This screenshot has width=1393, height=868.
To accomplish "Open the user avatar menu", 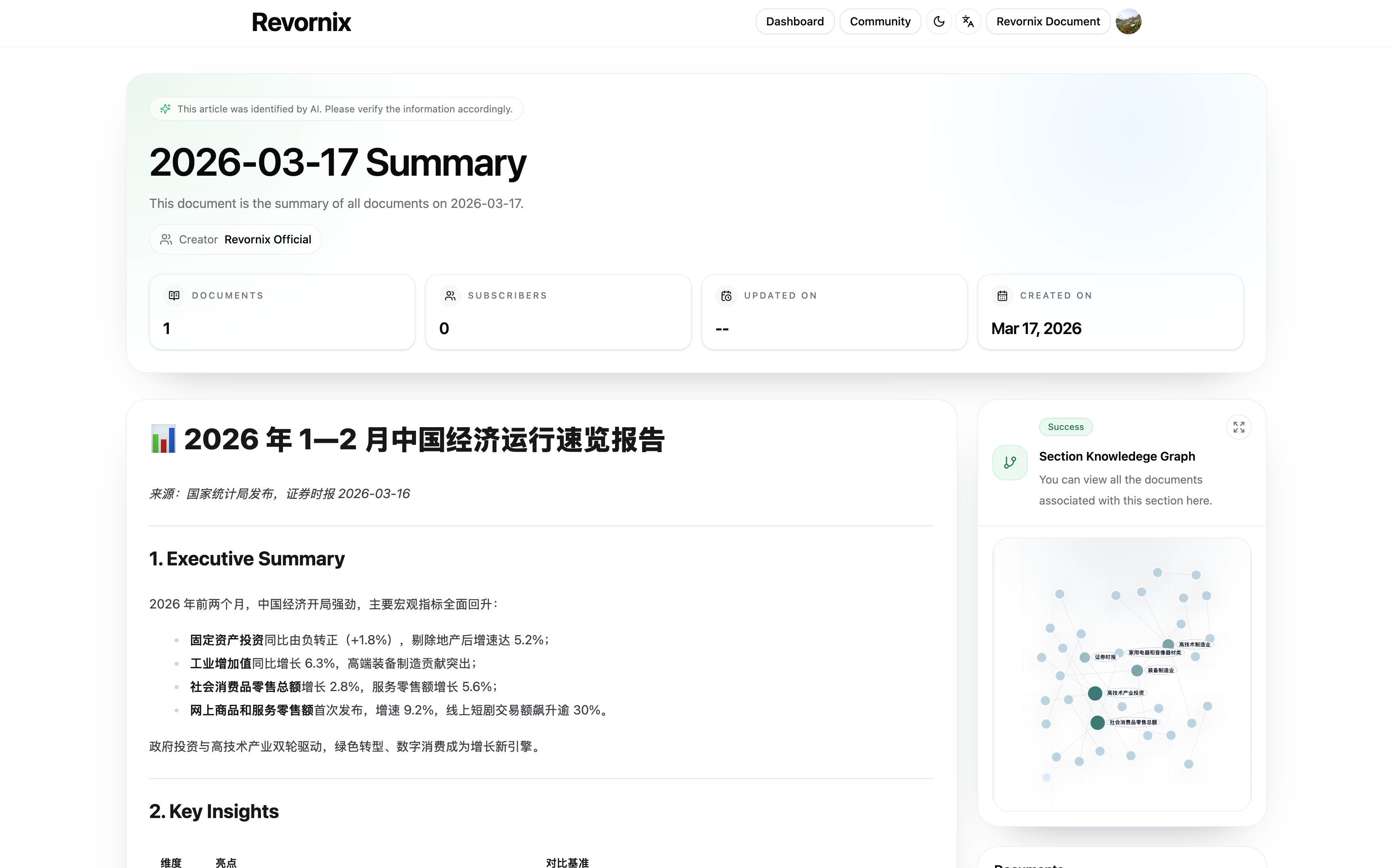I will 1128,22.
